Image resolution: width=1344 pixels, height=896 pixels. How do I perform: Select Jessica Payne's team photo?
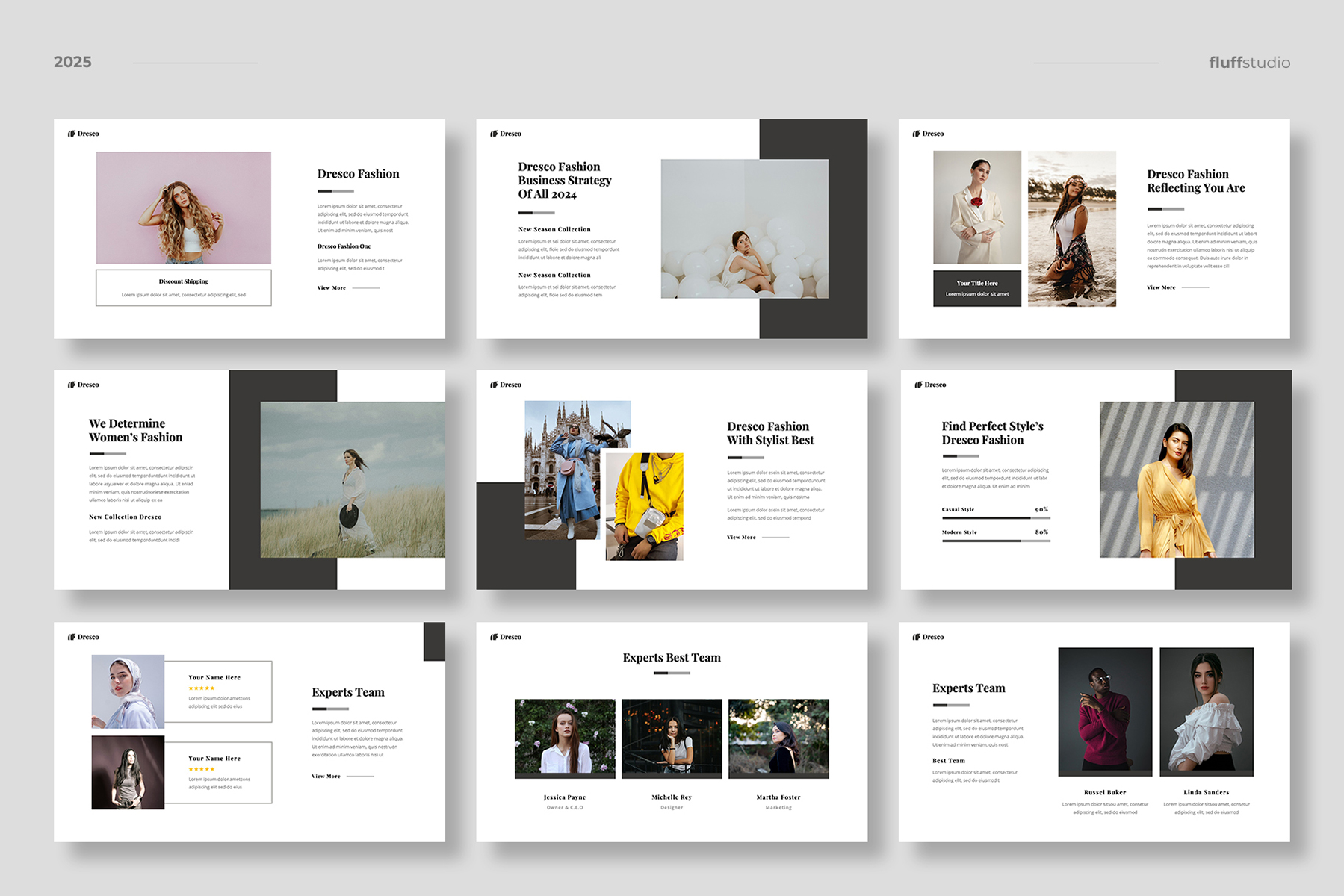pos(565,738)
